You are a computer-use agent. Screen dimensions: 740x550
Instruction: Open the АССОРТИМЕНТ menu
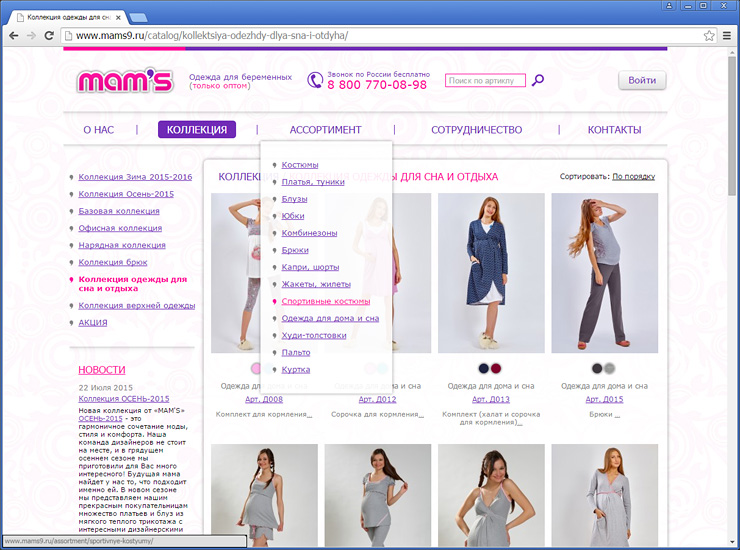[325, 130]
